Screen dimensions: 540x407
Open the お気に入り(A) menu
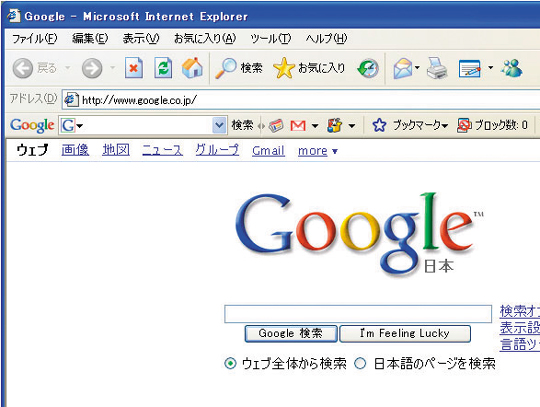pos(205,38)
